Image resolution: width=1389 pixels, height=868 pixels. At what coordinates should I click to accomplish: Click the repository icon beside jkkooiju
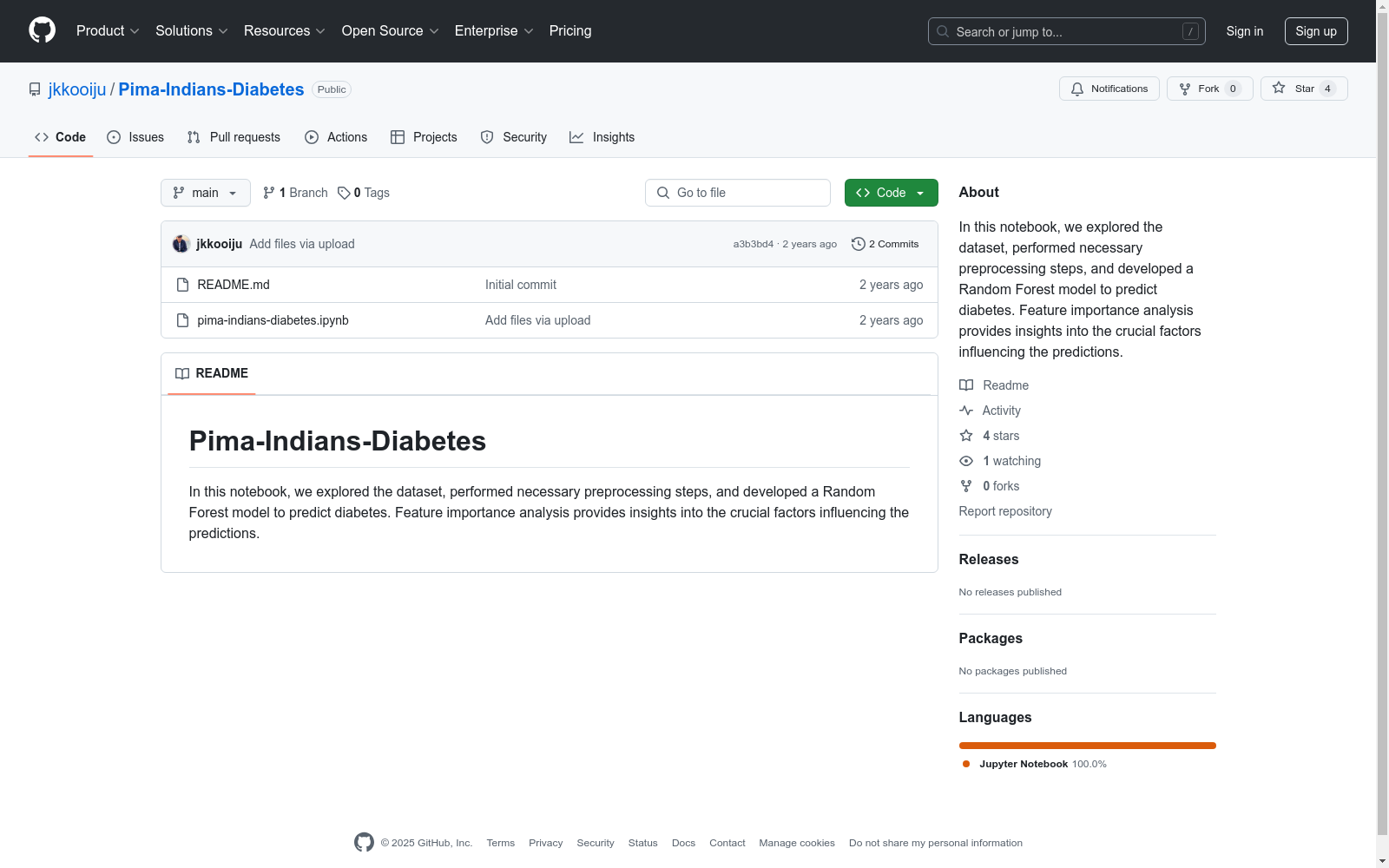[35, 89]
